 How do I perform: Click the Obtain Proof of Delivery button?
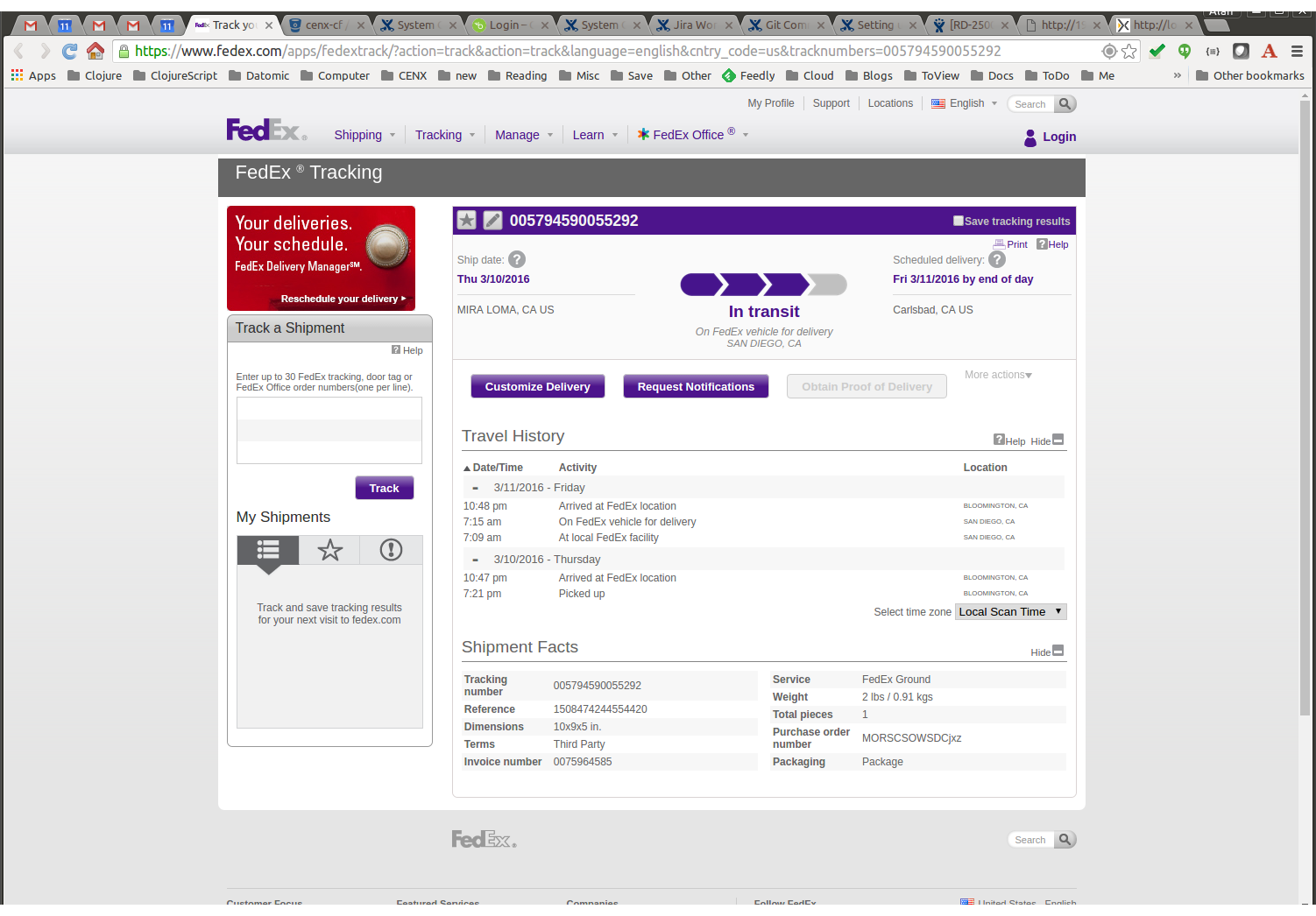pyautogui.click(x=867, y=386)
